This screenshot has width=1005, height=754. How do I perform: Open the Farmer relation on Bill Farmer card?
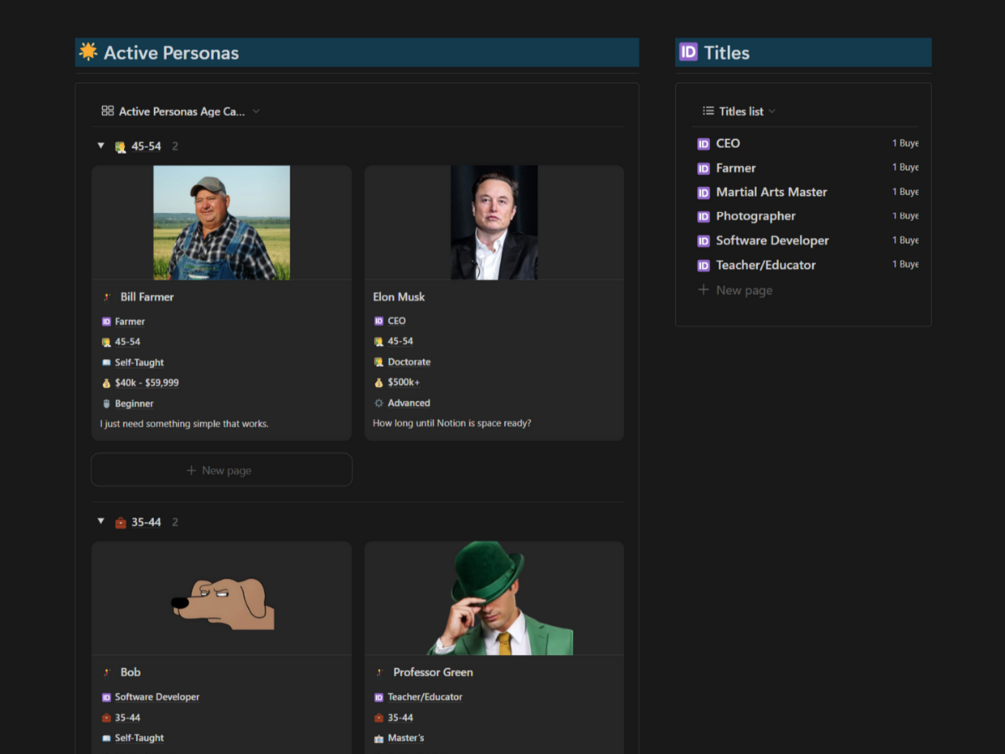pyautogui.click(x=129, y=321)
